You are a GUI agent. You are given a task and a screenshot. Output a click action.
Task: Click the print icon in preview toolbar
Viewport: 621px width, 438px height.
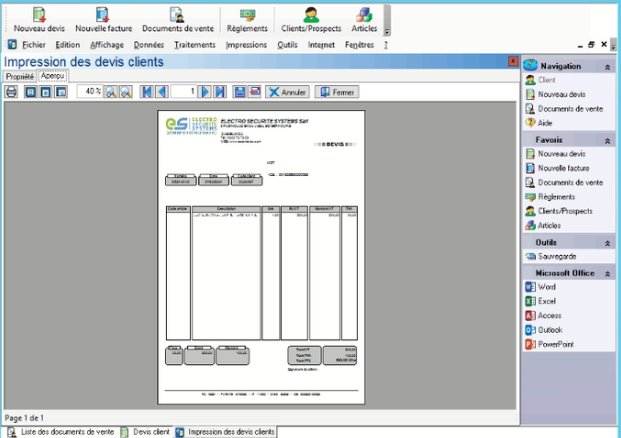(12, 92)
